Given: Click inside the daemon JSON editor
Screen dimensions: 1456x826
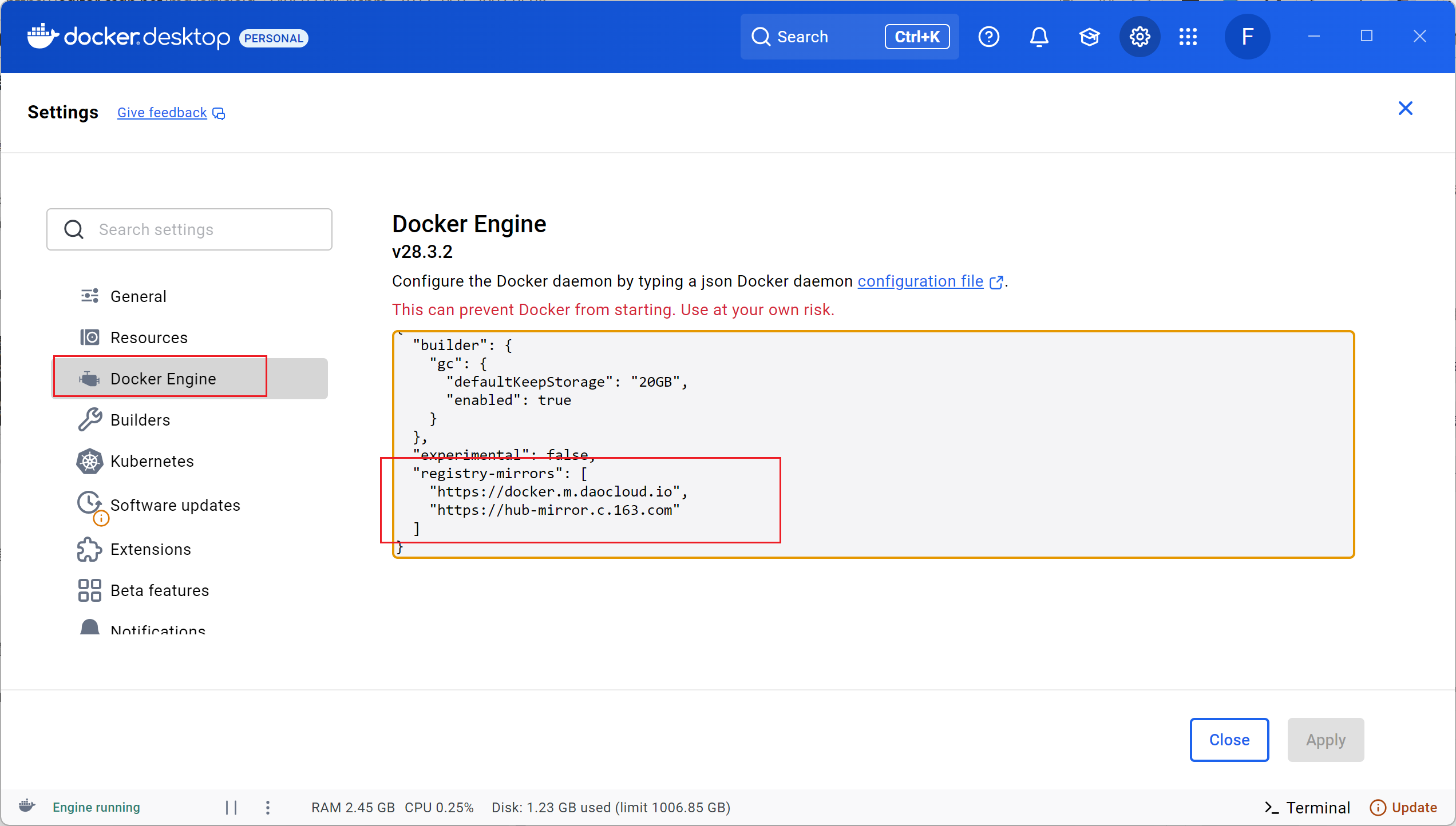Looking at the screenshot, I should click(873, 444).
